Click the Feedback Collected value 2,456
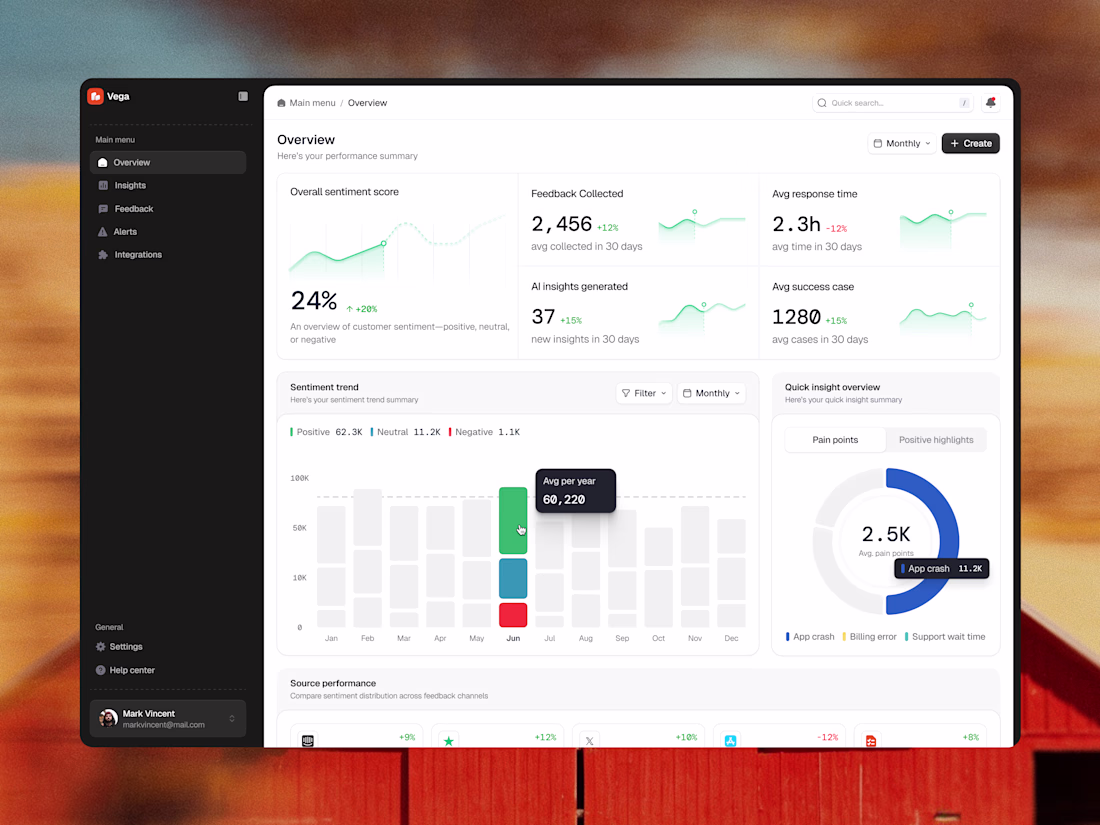Image resolution: width=1100 pixels, height=825 pixels. (561, 224)
